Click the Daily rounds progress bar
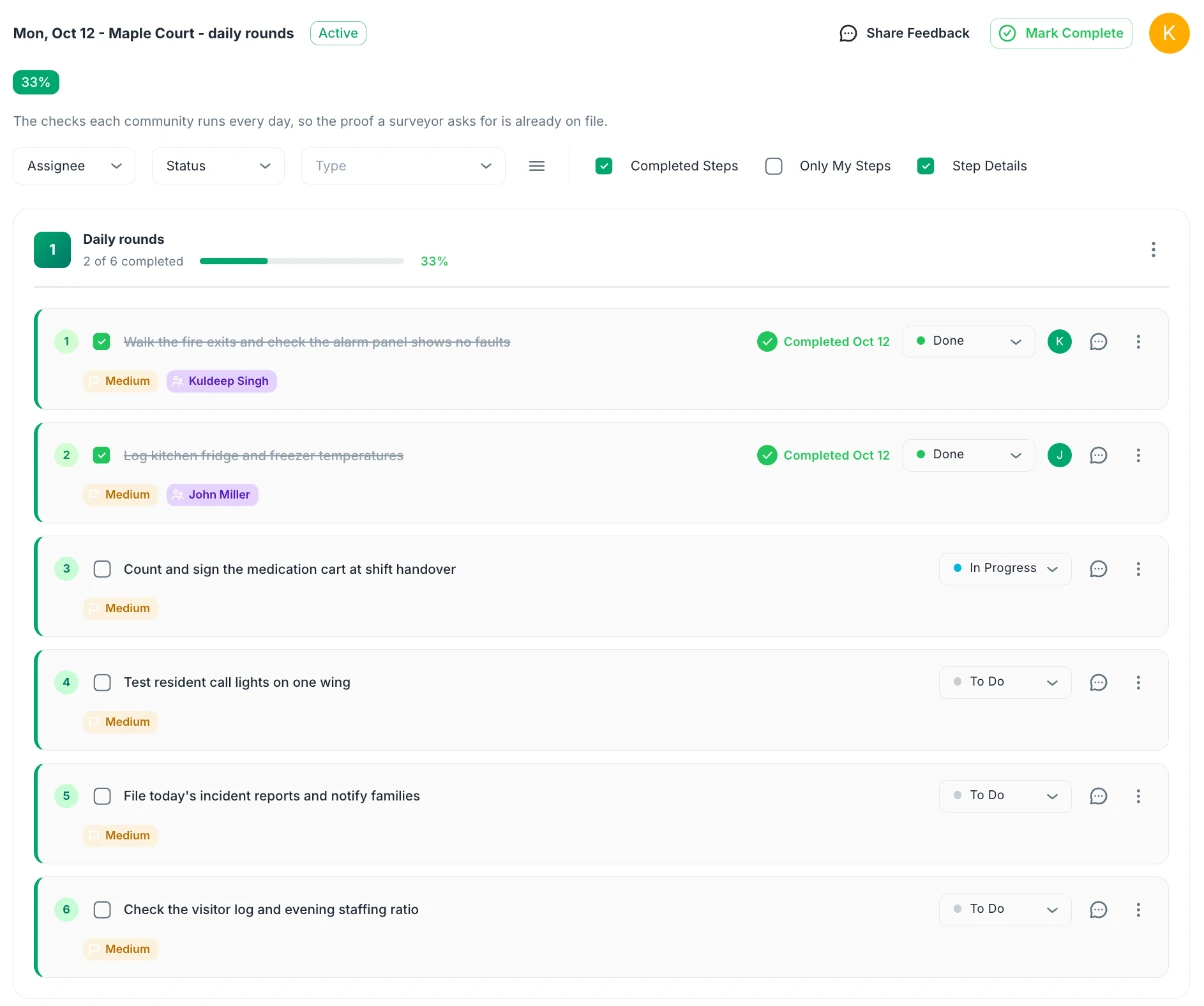Viewport: 1204px width, 1006px height. click(302, 261)
